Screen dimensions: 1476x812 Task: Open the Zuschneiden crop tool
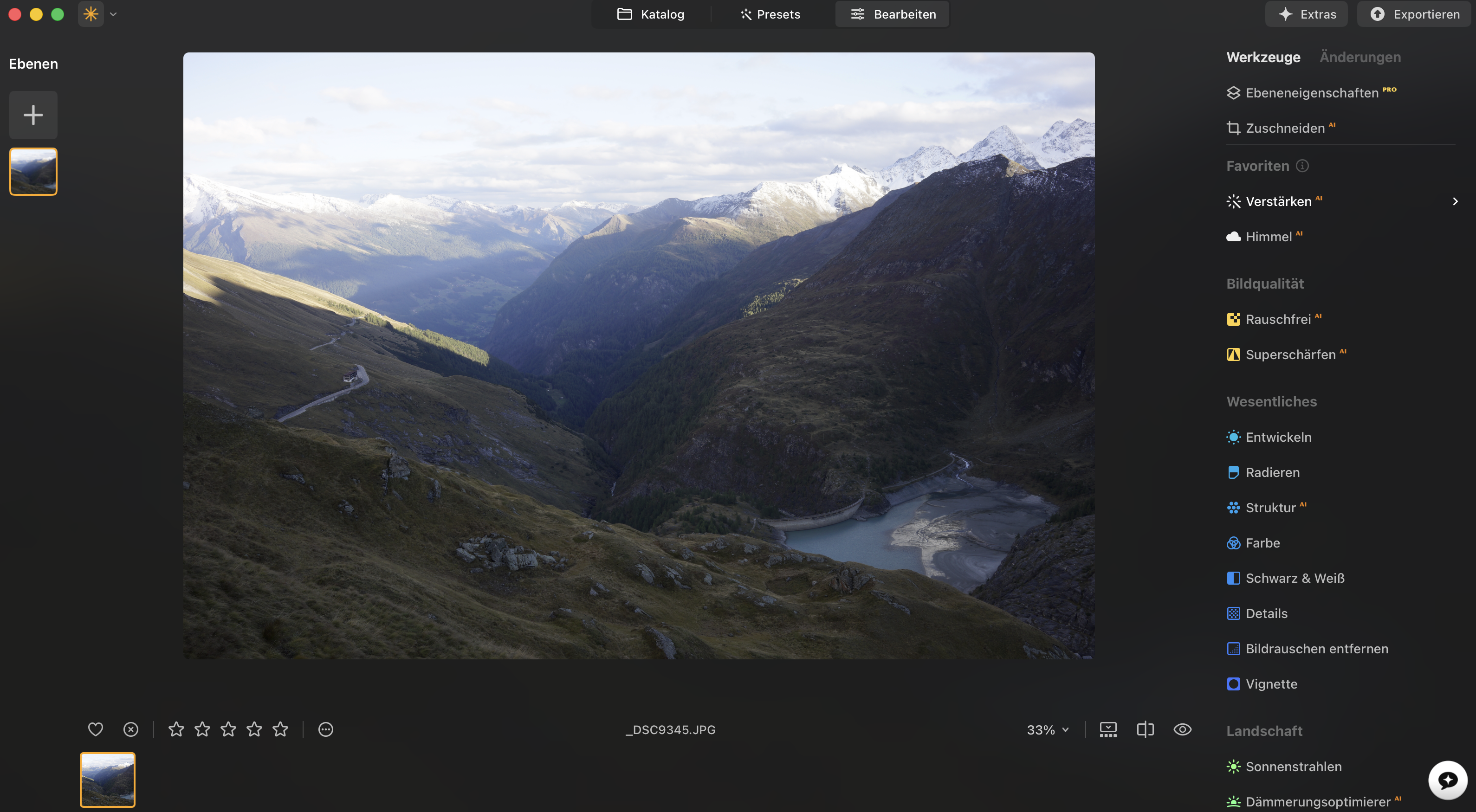(x=1281, y=128)
